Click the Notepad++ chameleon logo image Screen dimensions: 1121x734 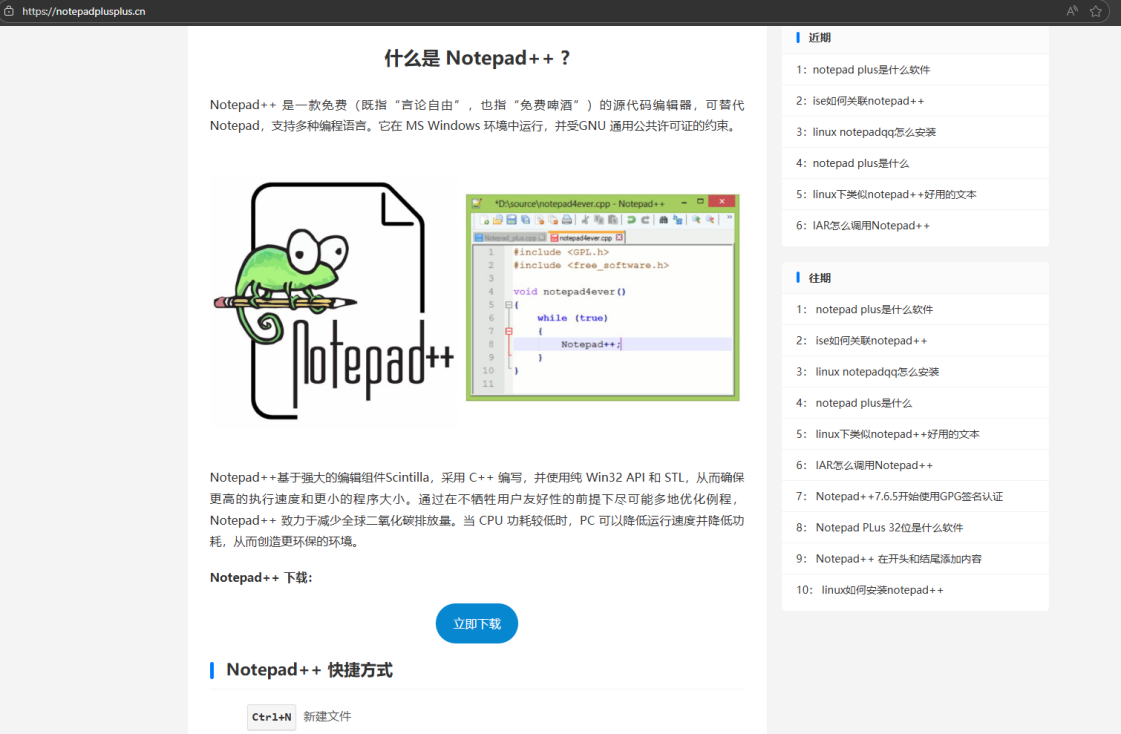333,300
